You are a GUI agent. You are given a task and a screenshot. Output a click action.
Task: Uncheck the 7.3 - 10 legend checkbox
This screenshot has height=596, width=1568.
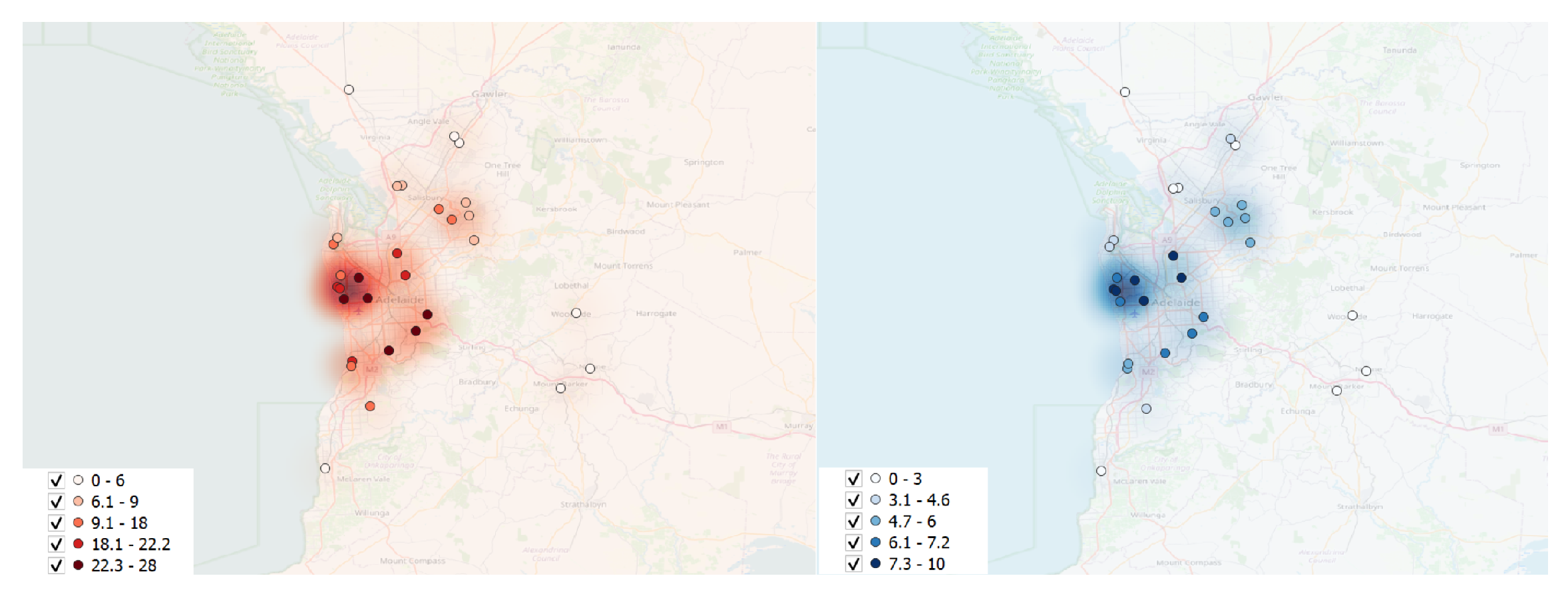click(854, 564)
